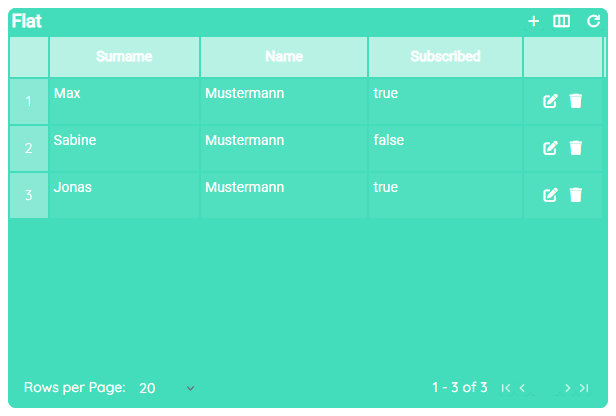Select row number 1
The height and width of the screenshot is (416, 616).
click(29, 101)
